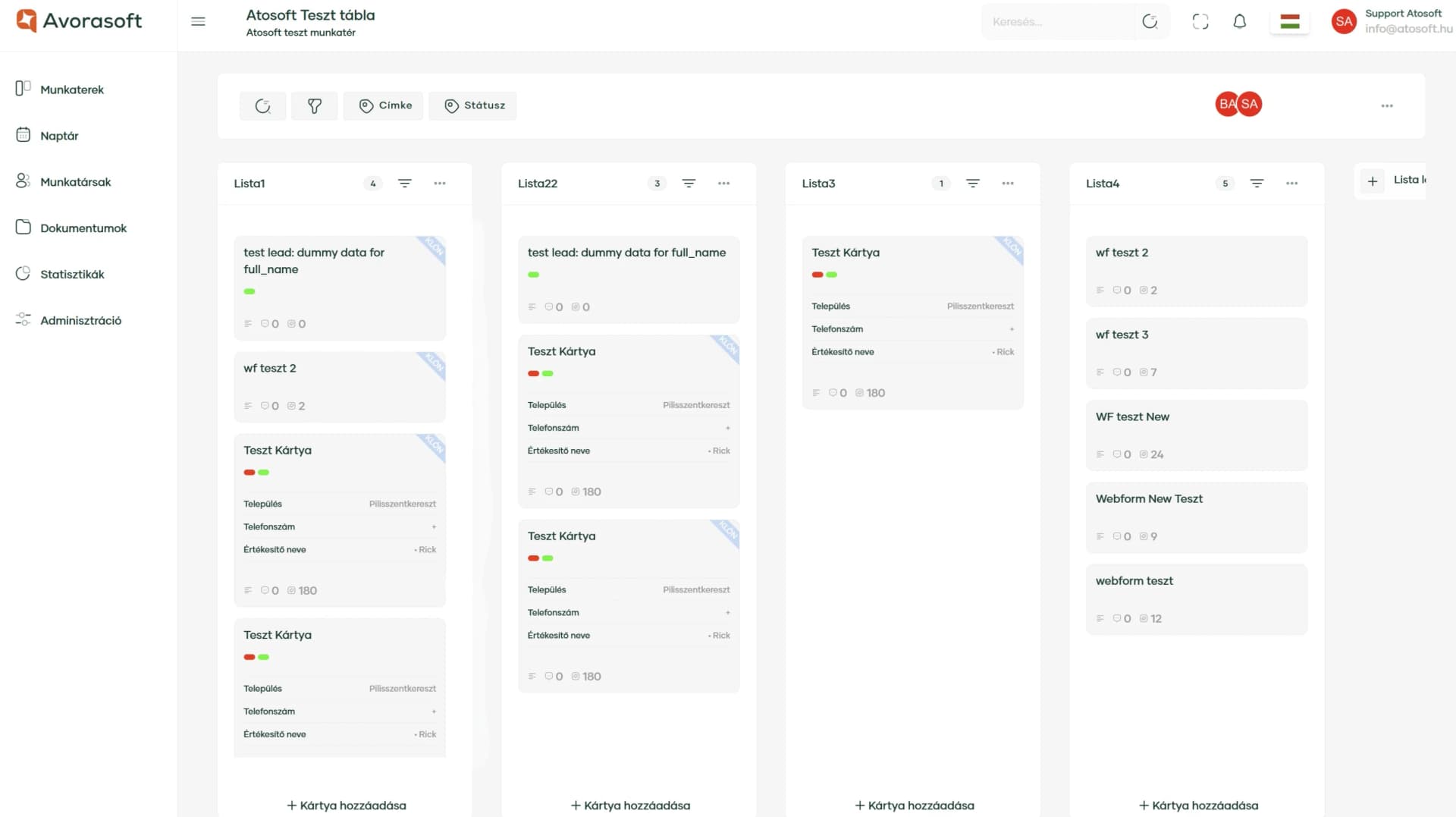Click green label on Lista22 test lead card
This screenshot has width=1456, height=817.
click(x=534, y=275)
